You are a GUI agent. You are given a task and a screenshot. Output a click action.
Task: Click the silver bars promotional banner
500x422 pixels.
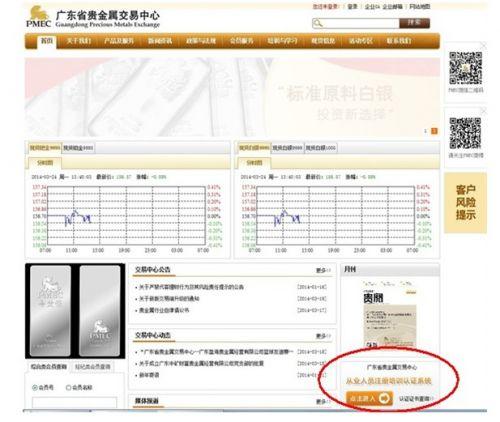[x=232, y=97]
